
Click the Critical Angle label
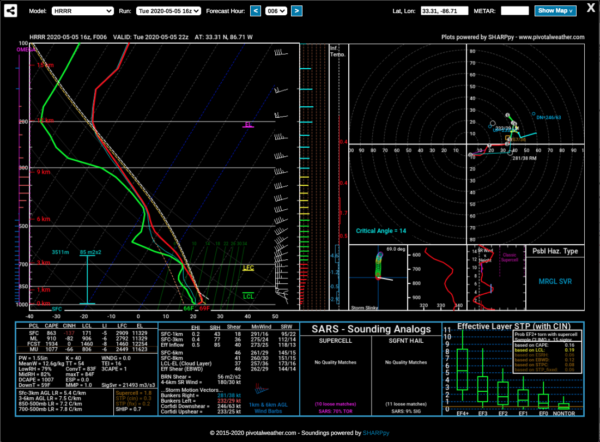tap(380, 230)
